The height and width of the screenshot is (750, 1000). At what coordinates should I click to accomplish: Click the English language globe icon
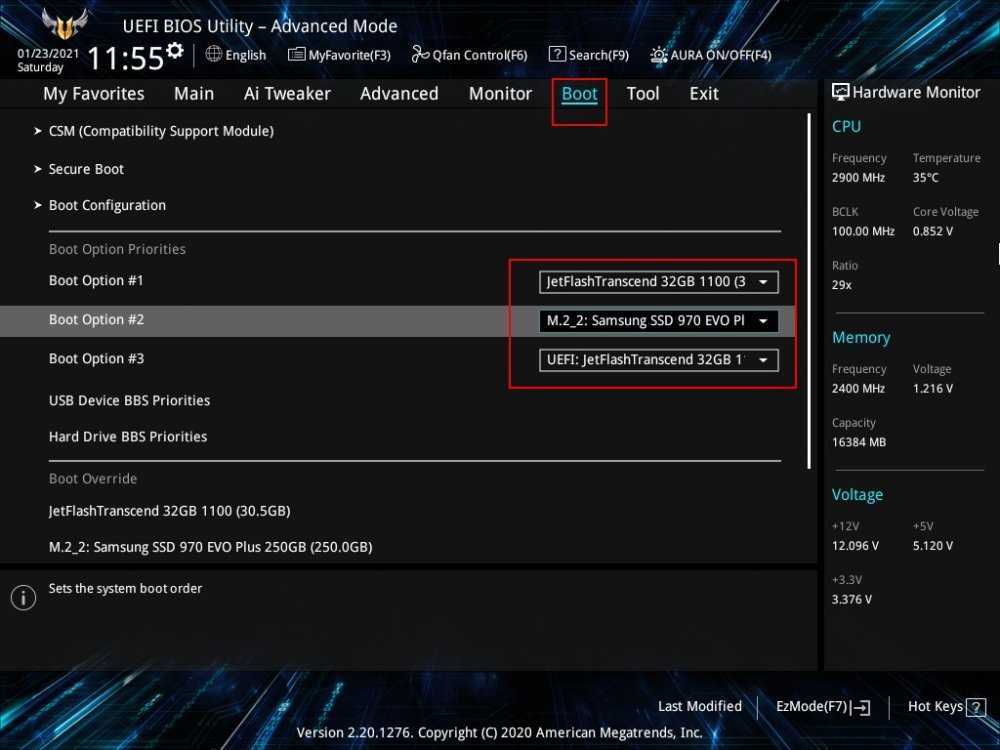(x=214, y=54)
